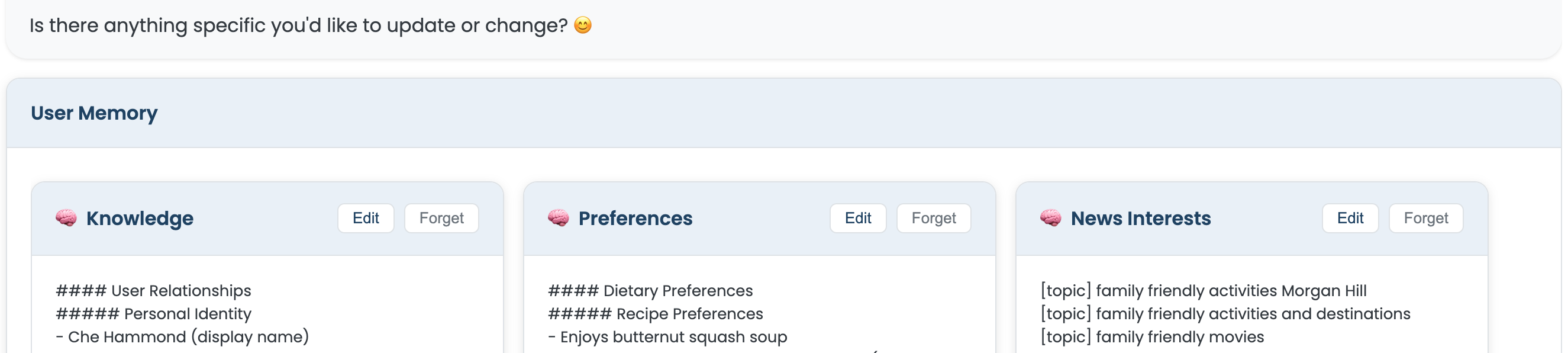Screen dimensions: 1568x353
Task: Edit the Preferences memory card
Action: (857, 219)
